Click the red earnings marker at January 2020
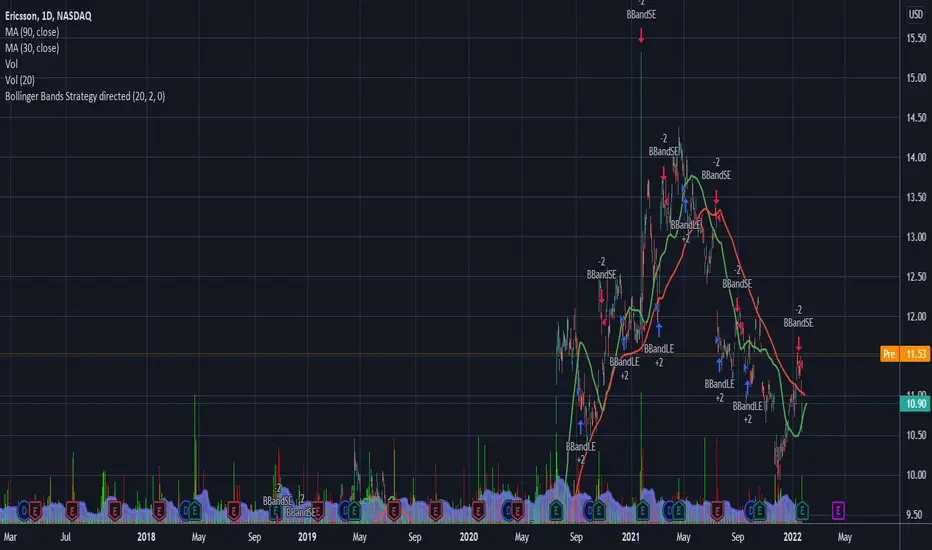Viewport: 932px width, 550px height. [478, 510]
